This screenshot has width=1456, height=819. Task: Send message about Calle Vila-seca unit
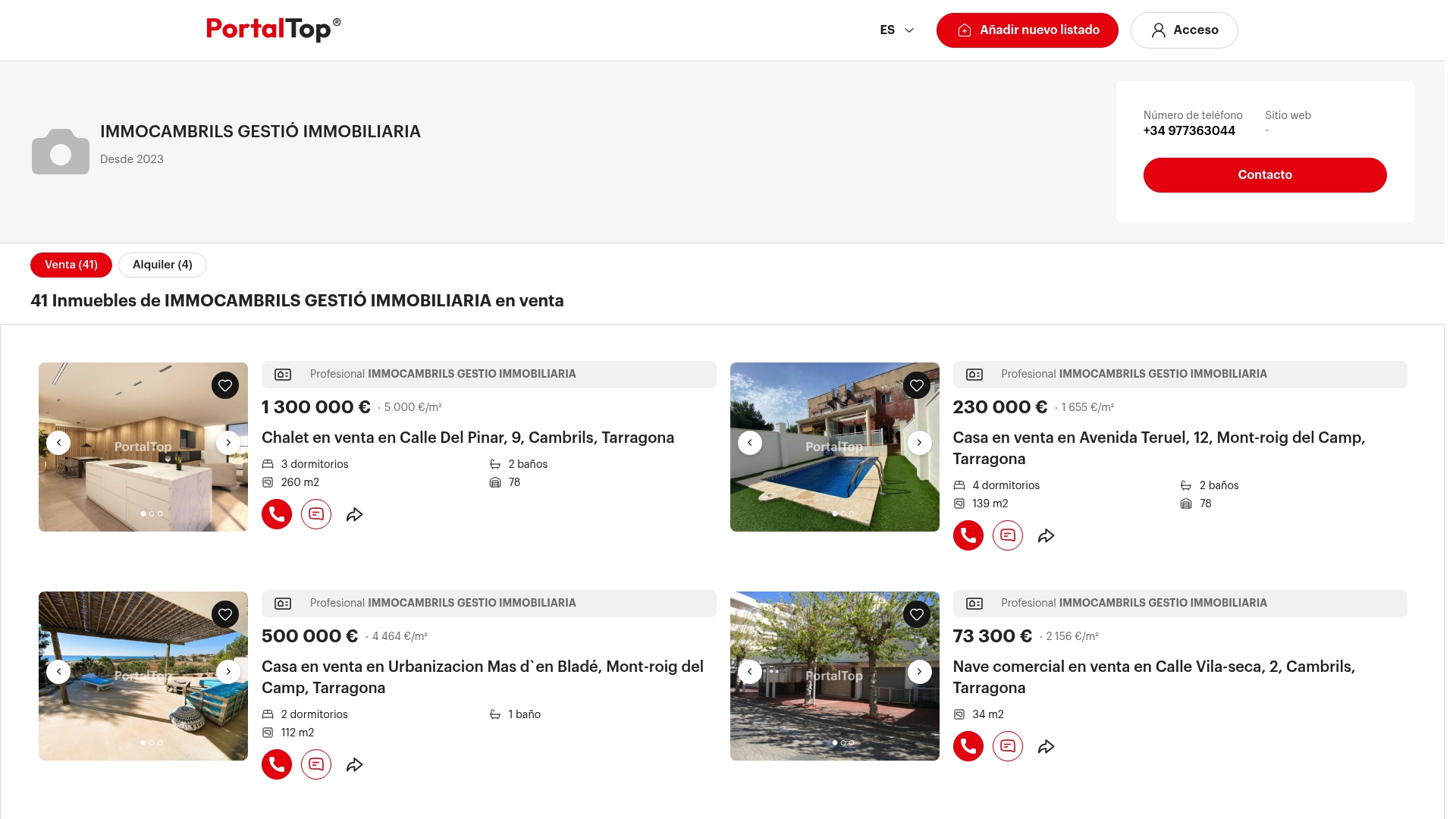(1008, 746)
